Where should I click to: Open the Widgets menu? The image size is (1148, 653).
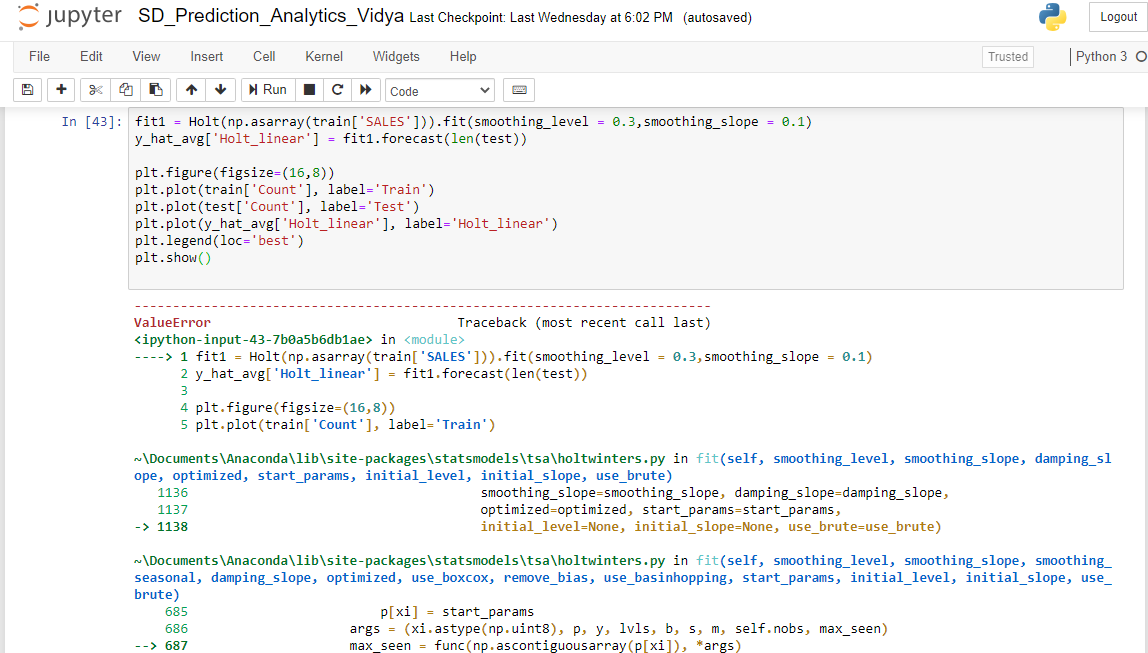(x=394, y=57)
